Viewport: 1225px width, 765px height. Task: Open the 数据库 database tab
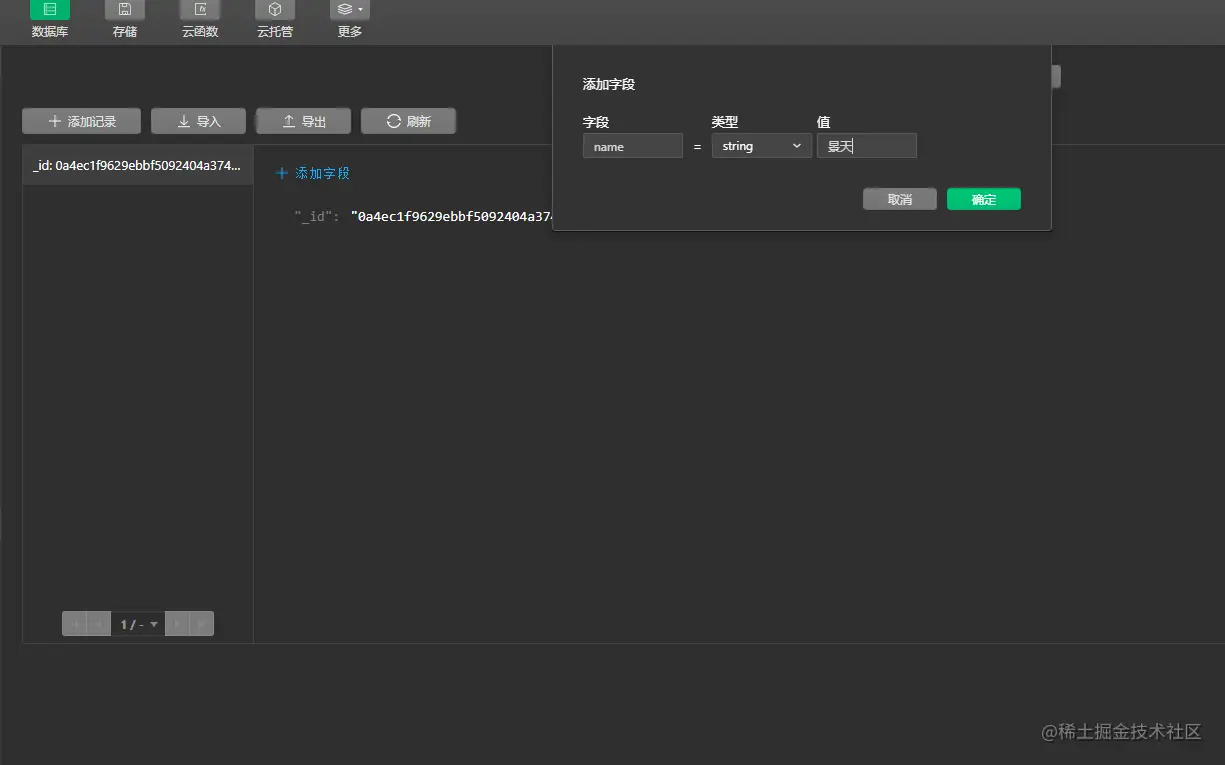pos(49,20)
